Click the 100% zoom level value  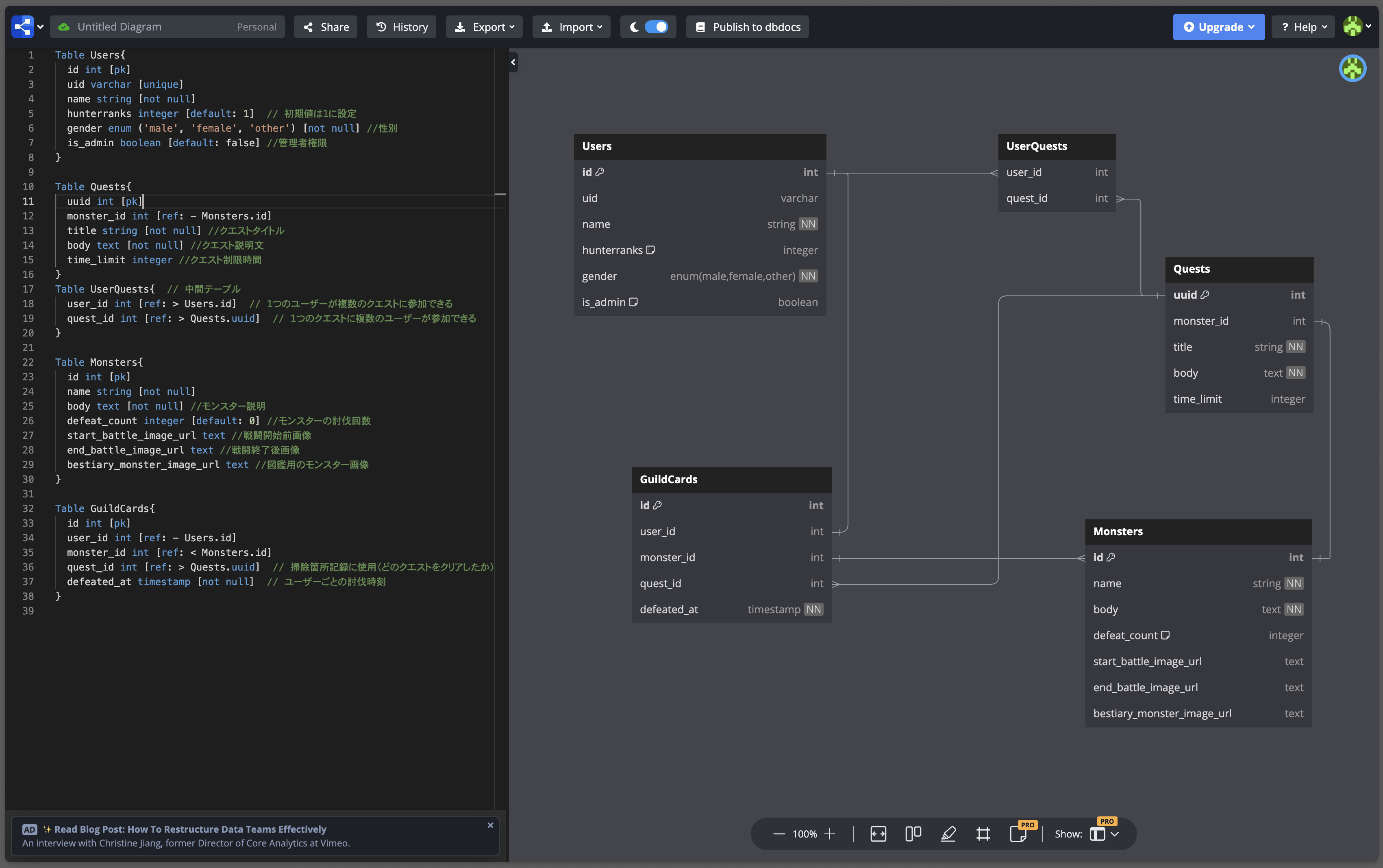coord(805,833)
